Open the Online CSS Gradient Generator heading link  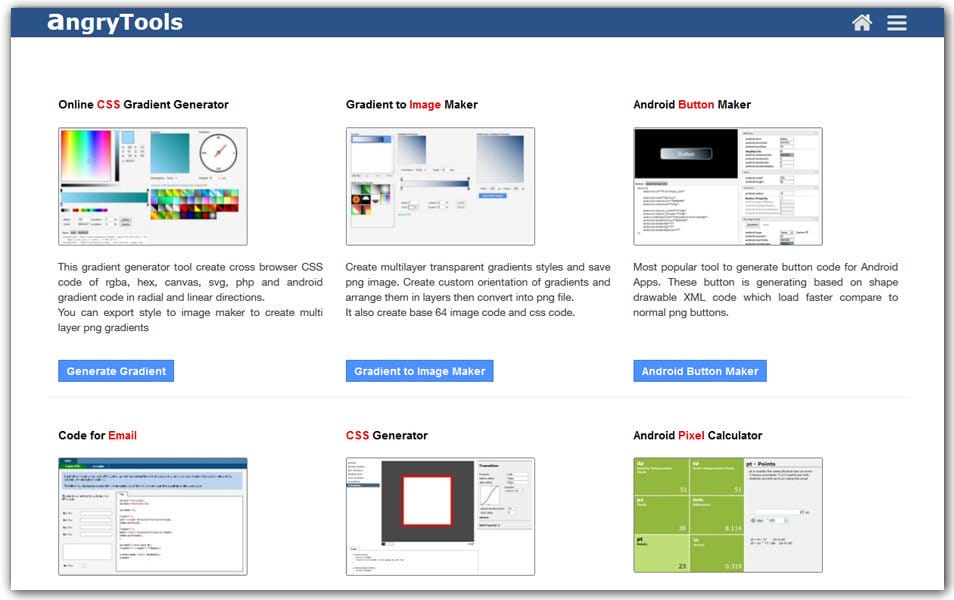coord(142,104)
